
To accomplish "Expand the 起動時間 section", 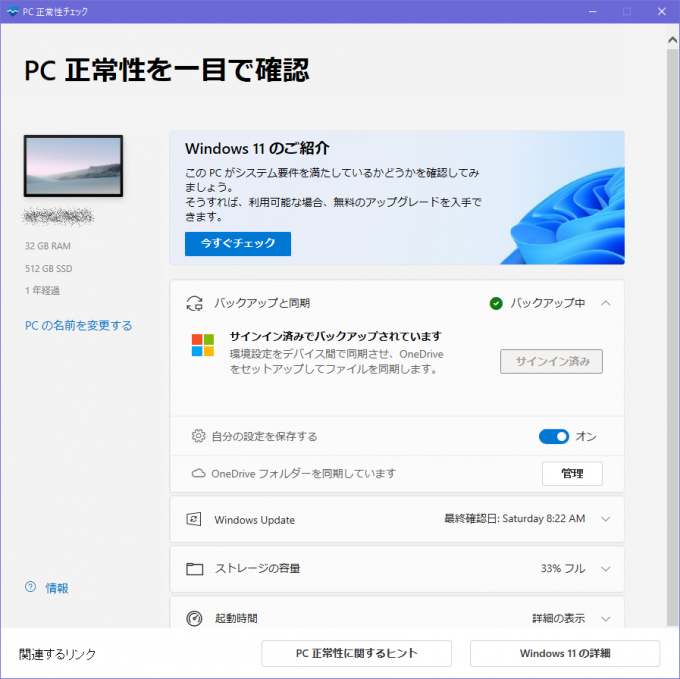I will click(x=606, y=619).
